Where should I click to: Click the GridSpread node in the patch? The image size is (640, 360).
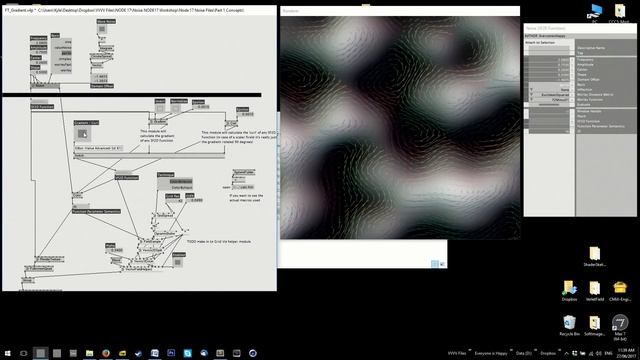click(165, 216)
